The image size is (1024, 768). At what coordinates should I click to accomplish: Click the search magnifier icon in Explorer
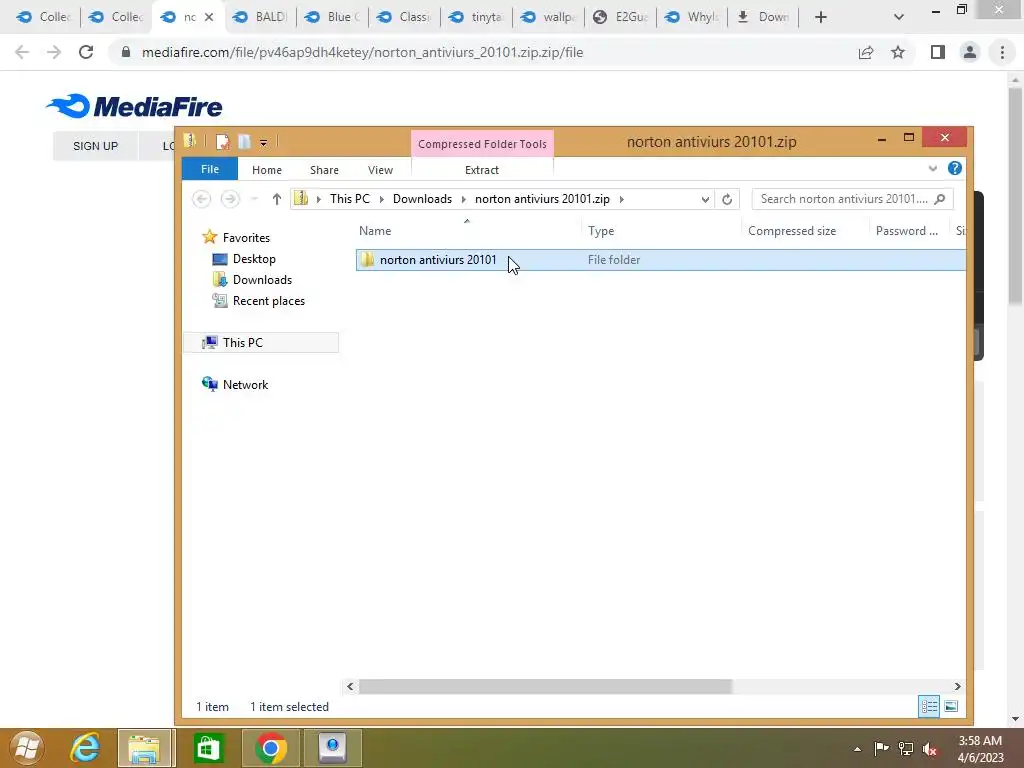pyautogui.click(x=940, y=199)
